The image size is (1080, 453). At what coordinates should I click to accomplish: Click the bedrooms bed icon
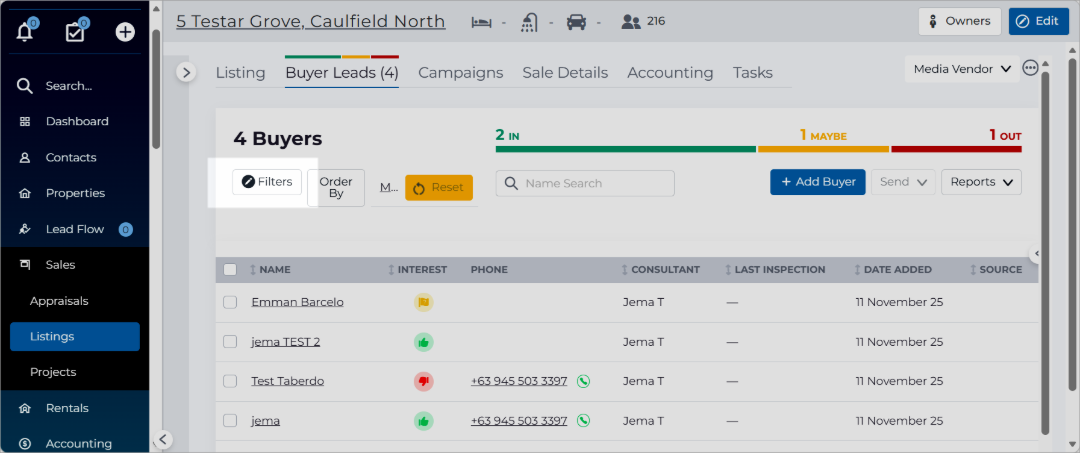[x=481, y=22]
